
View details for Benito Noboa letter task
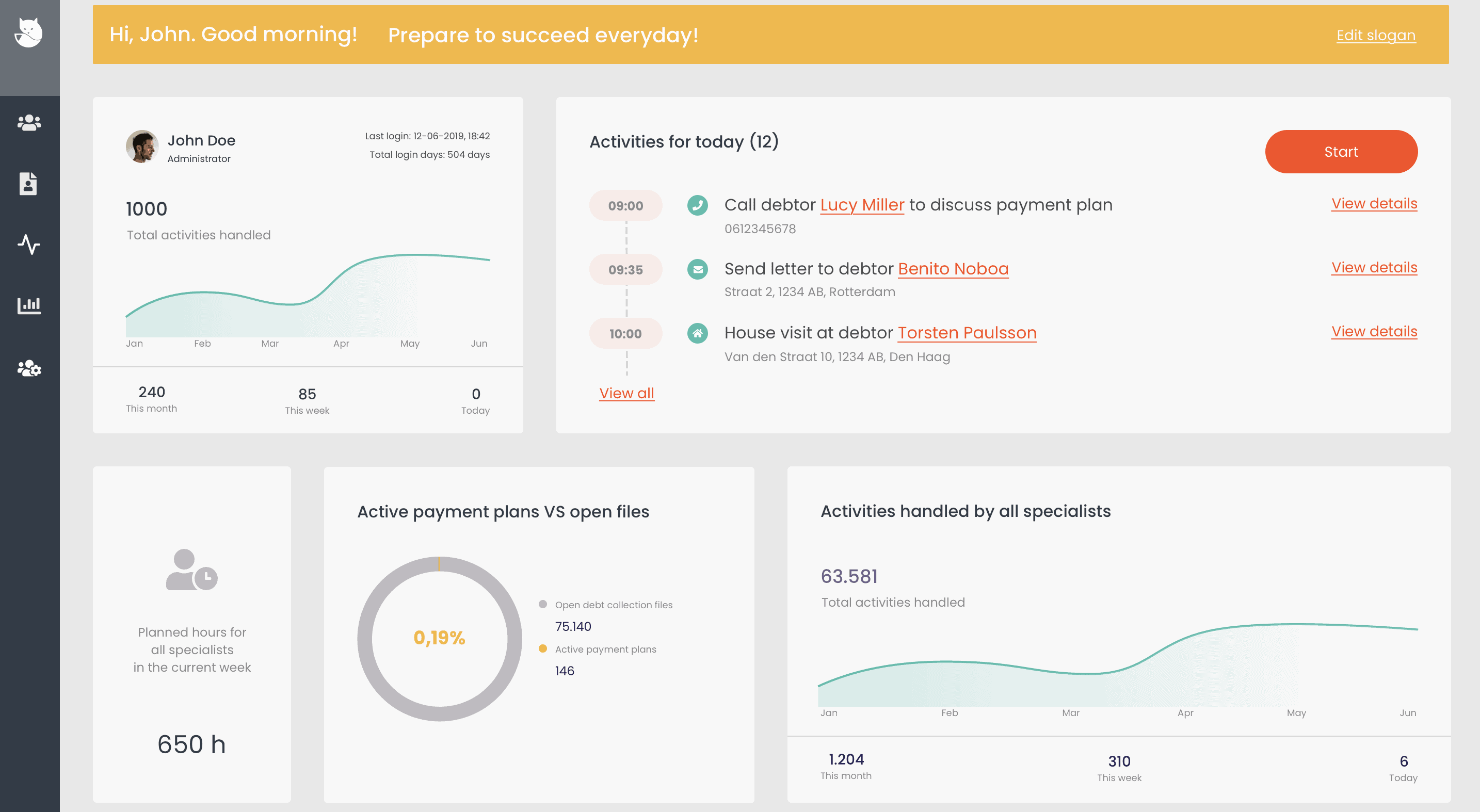coord(1373,267)
